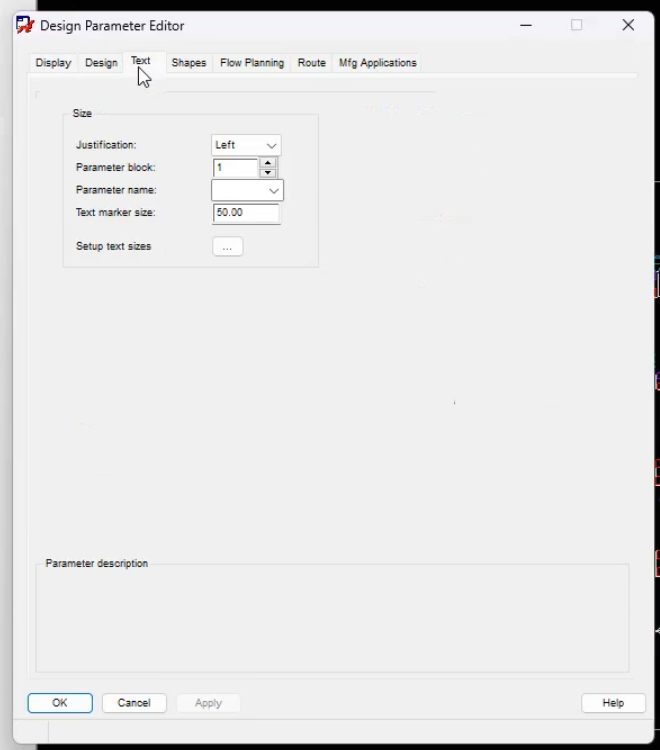Increase Parameter block with up arrow
660x750 pixels.
pyautogui.click(x=268, y=163)
